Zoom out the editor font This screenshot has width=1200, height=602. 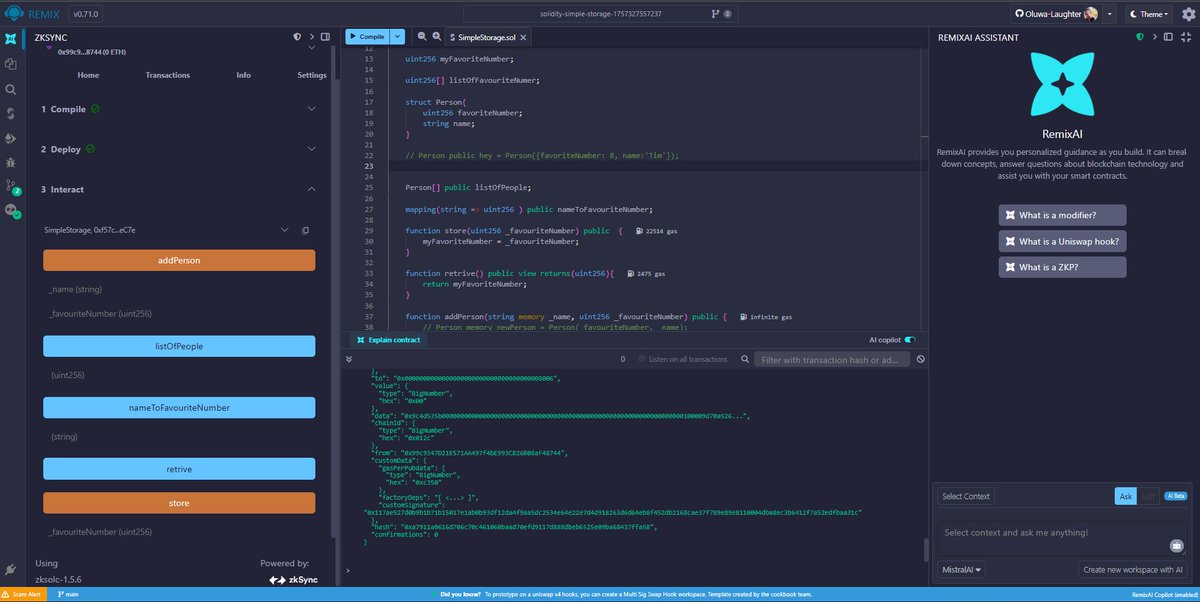coord(422,36)
